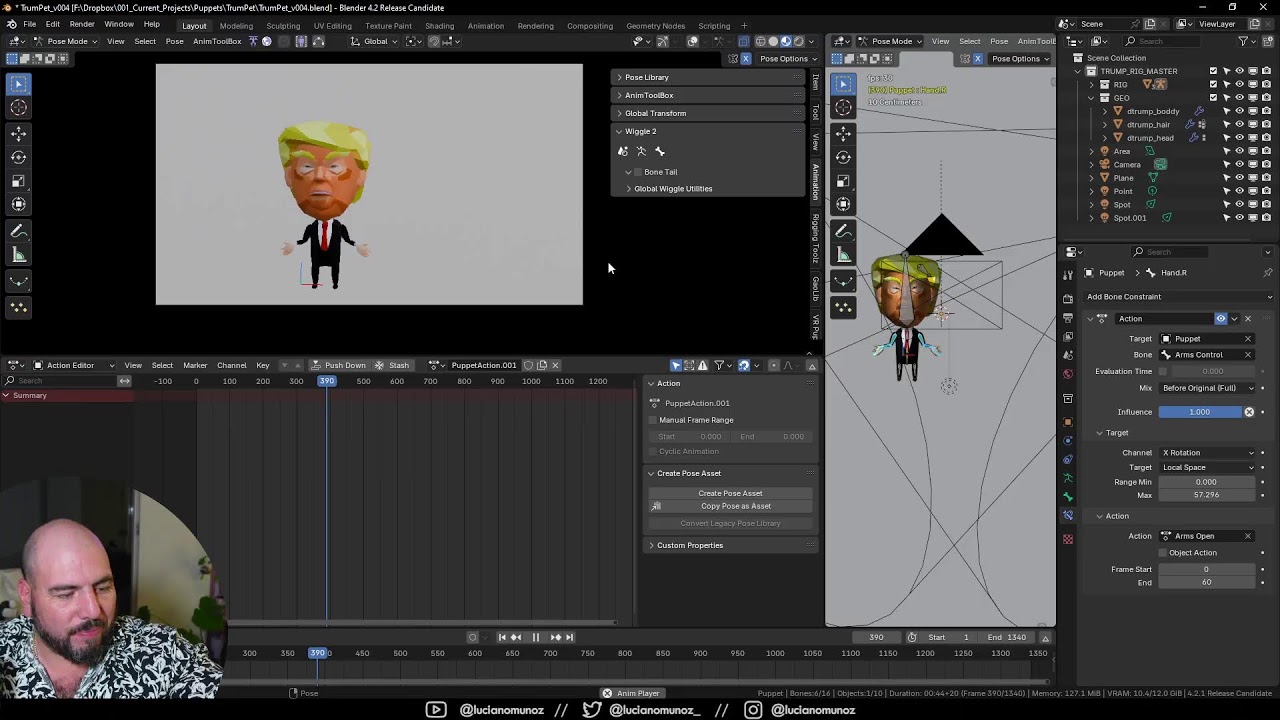Screen dimensions: 1280x720
Task: Click the Create Pose Asset button
Action: point(730,493)
